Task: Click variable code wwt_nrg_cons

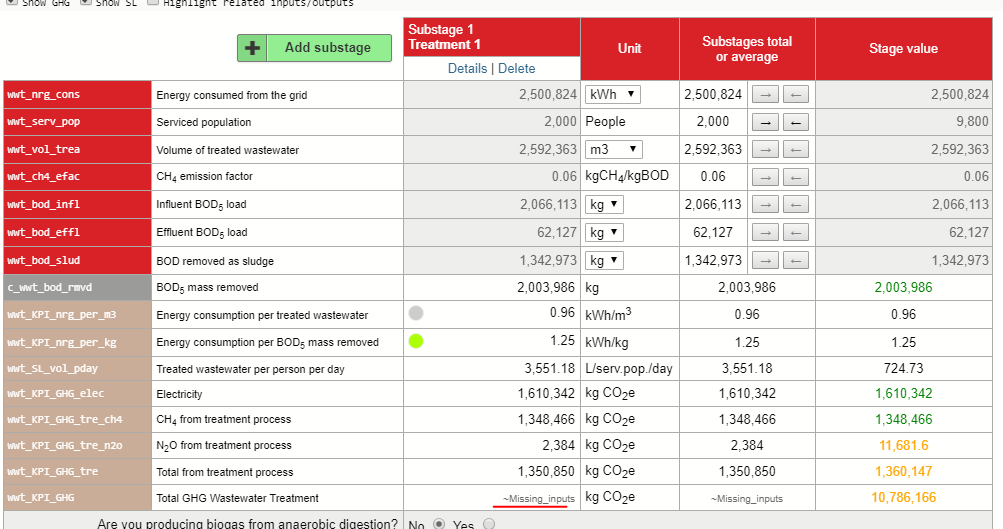Action: click(x=43, y=95)
